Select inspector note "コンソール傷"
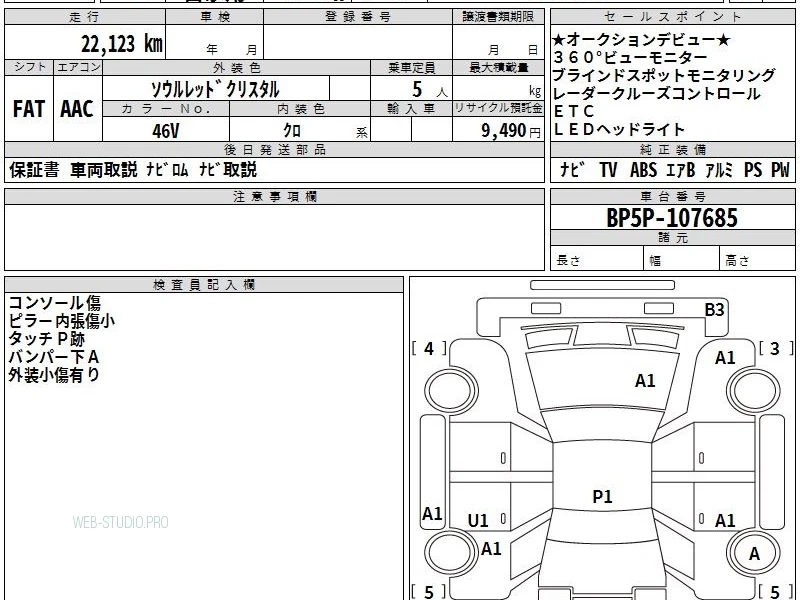Image resolution: width=800 pixels, height=600 pixels. pyautogui.click(x=55, y=303)
